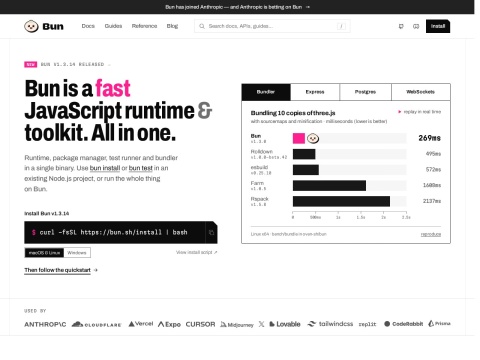Open Then follow the quickstart link
This screenshot has width=480, height=360.
coord(57,270)
